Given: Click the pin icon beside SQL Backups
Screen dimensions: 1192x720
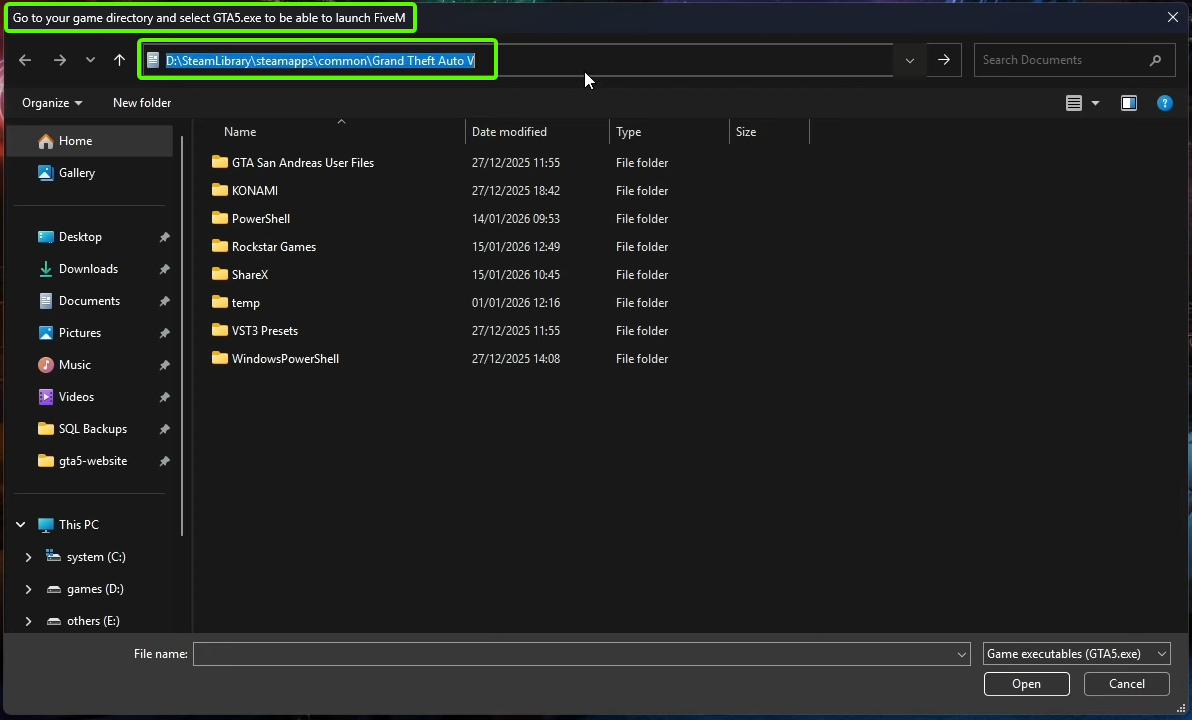Looking at the screenshot, I should [164, 429].
